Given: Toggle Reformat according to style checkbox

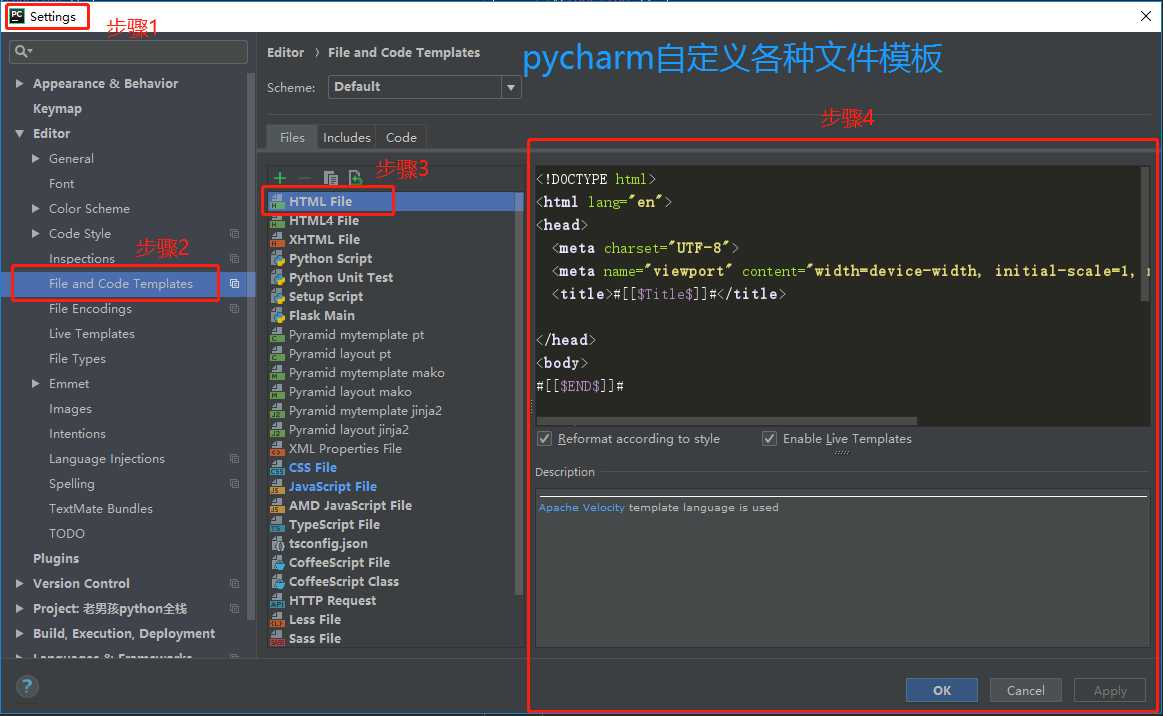Looking at the screenshot, I should pos(544,439).
